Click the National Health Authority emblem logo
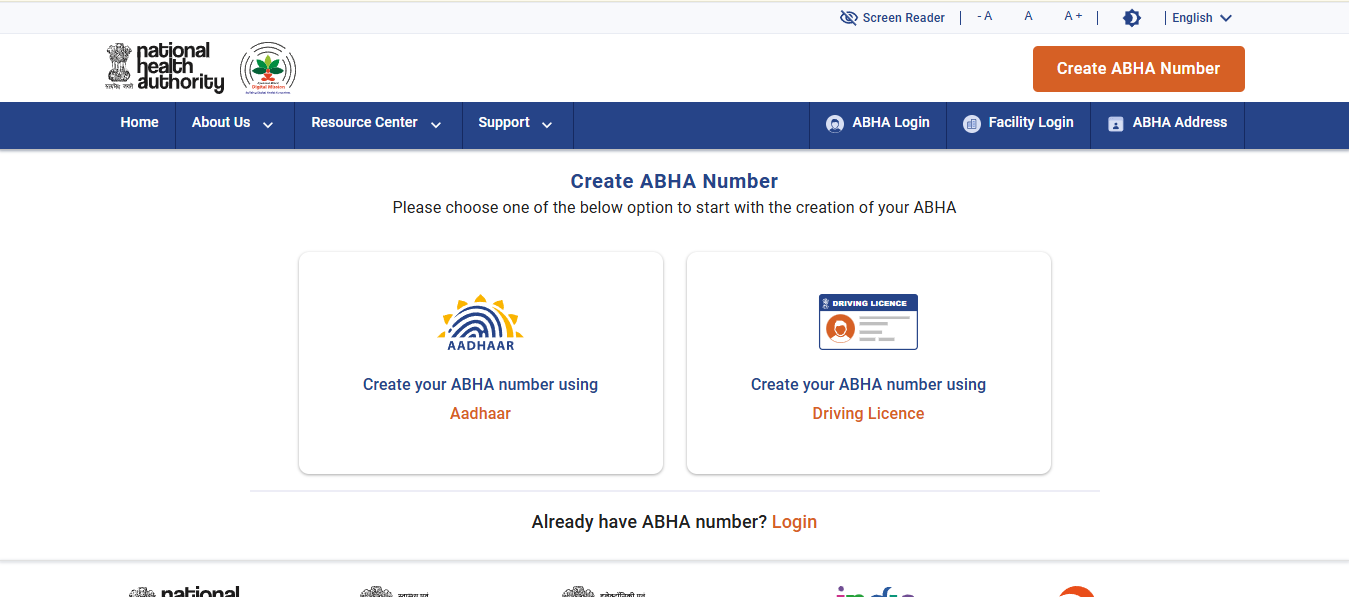1349x597 pixels. 120,67
